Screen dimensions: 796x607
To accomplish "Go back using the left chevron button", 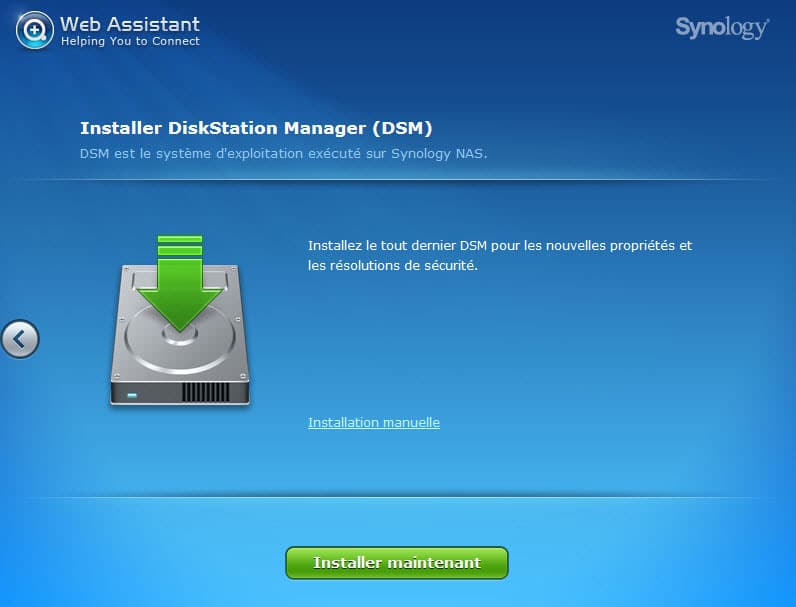I will (x=20, y=339).
